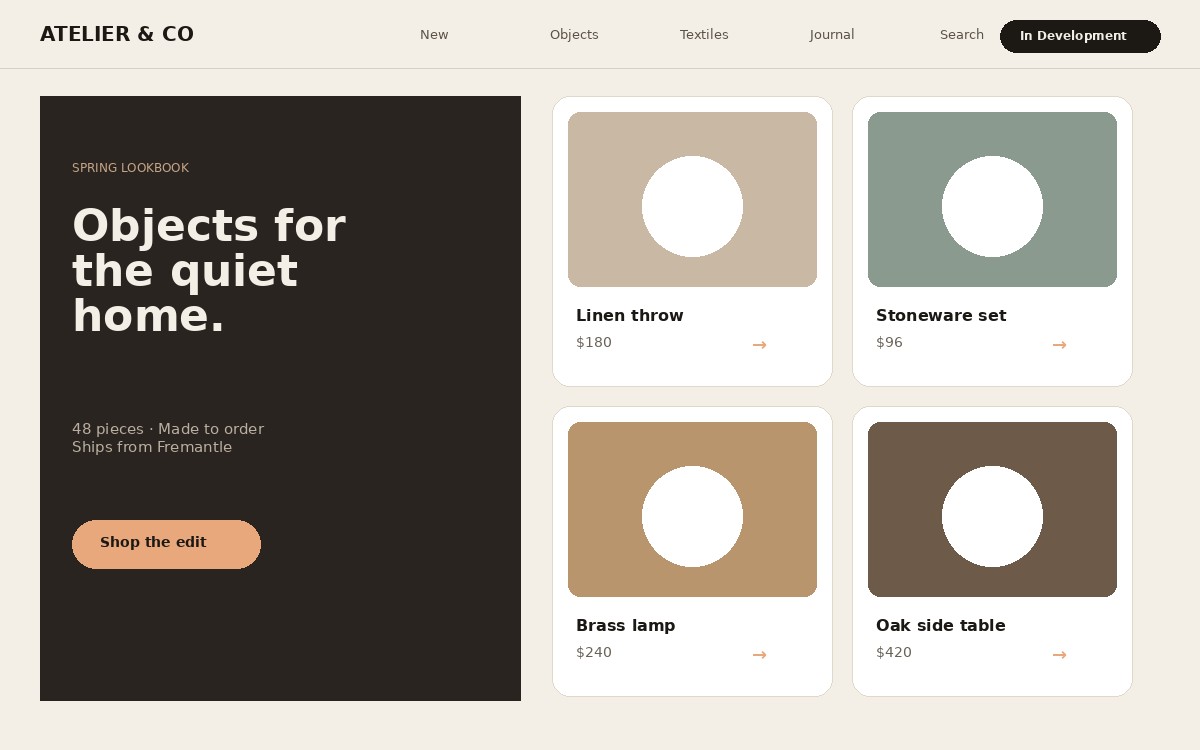Select the Stoneware set title

pyautogui.click(x=941, y=316)
